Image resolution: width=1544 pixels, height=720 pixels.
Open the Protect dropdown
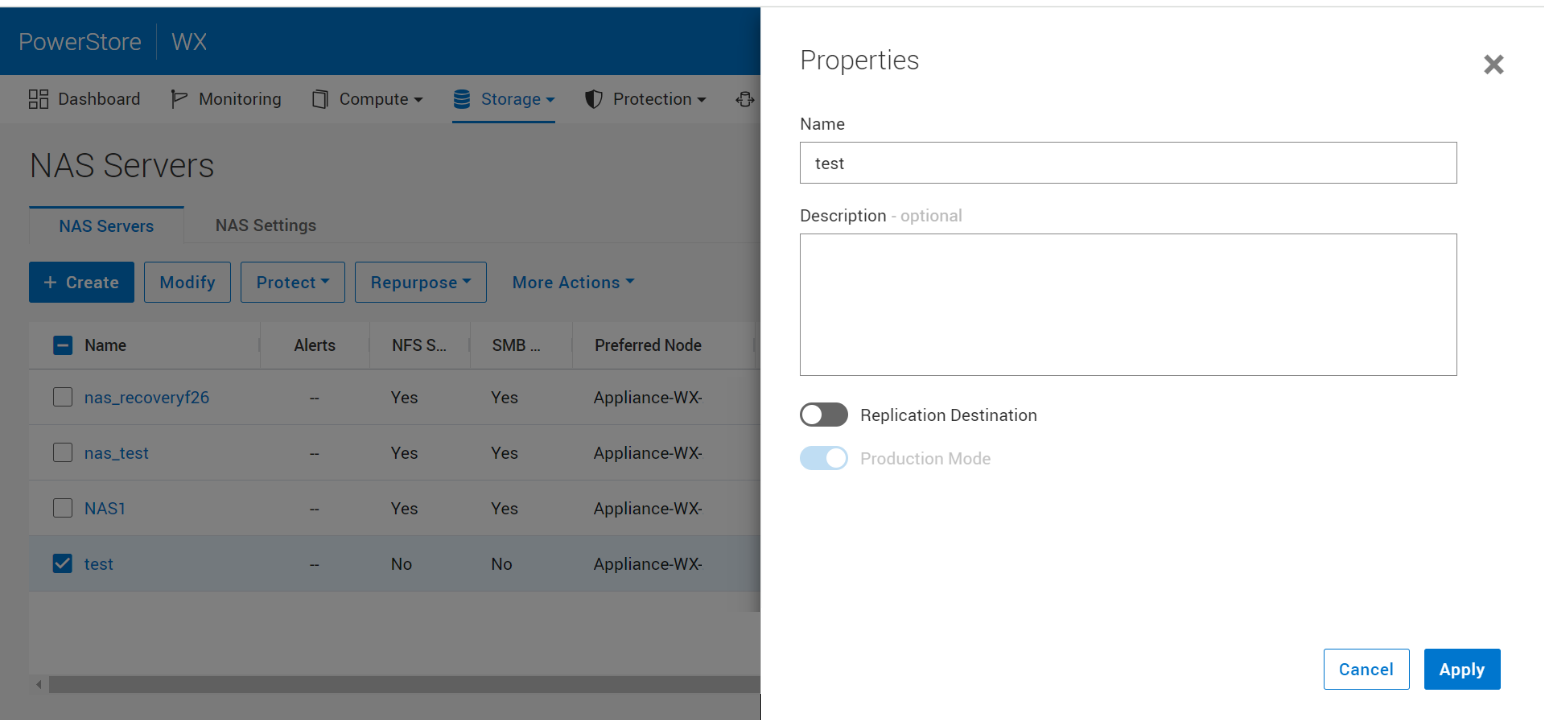[292, 282]
